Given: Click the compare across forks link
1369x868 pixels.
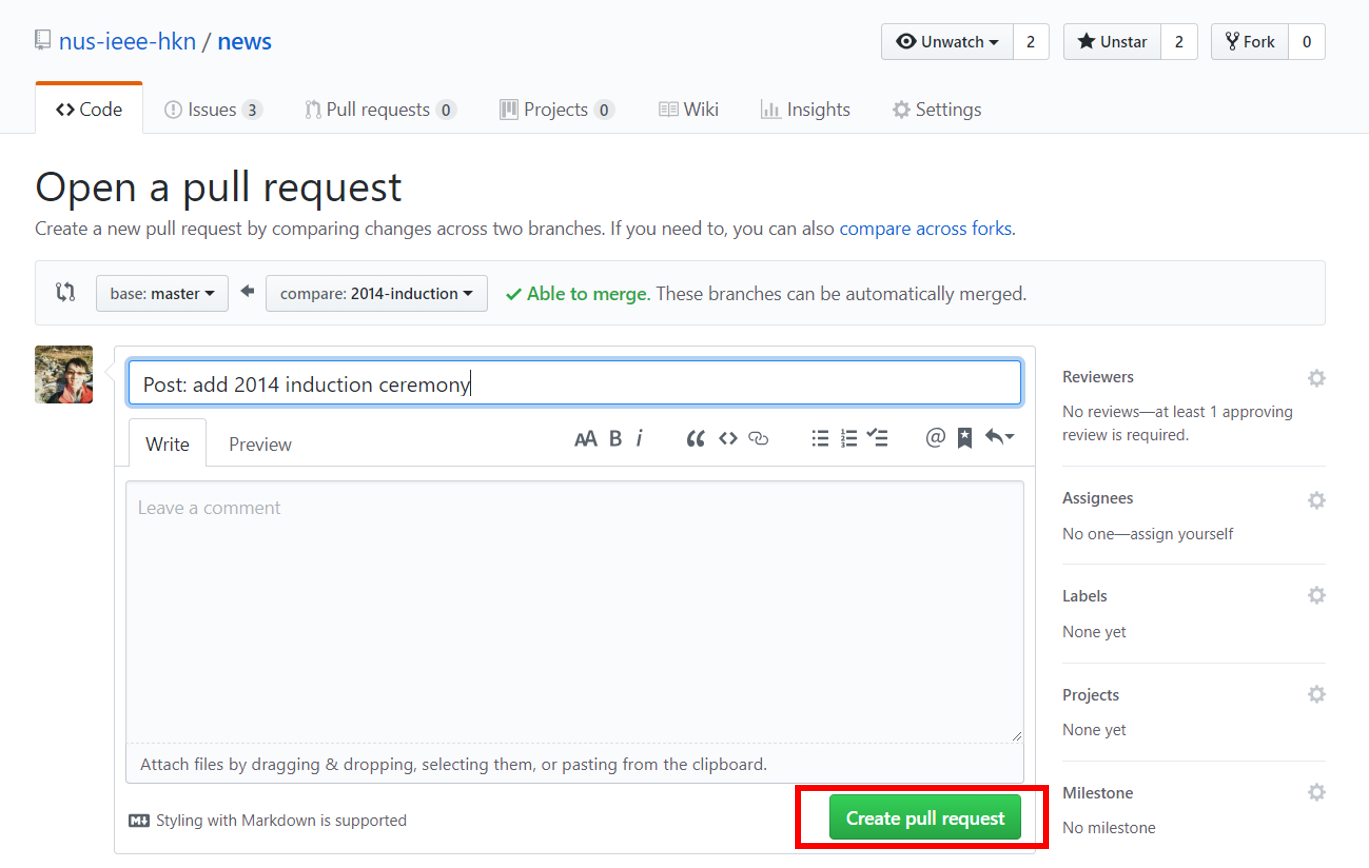Looking at the screenshot, I should [x=926, y=228].
